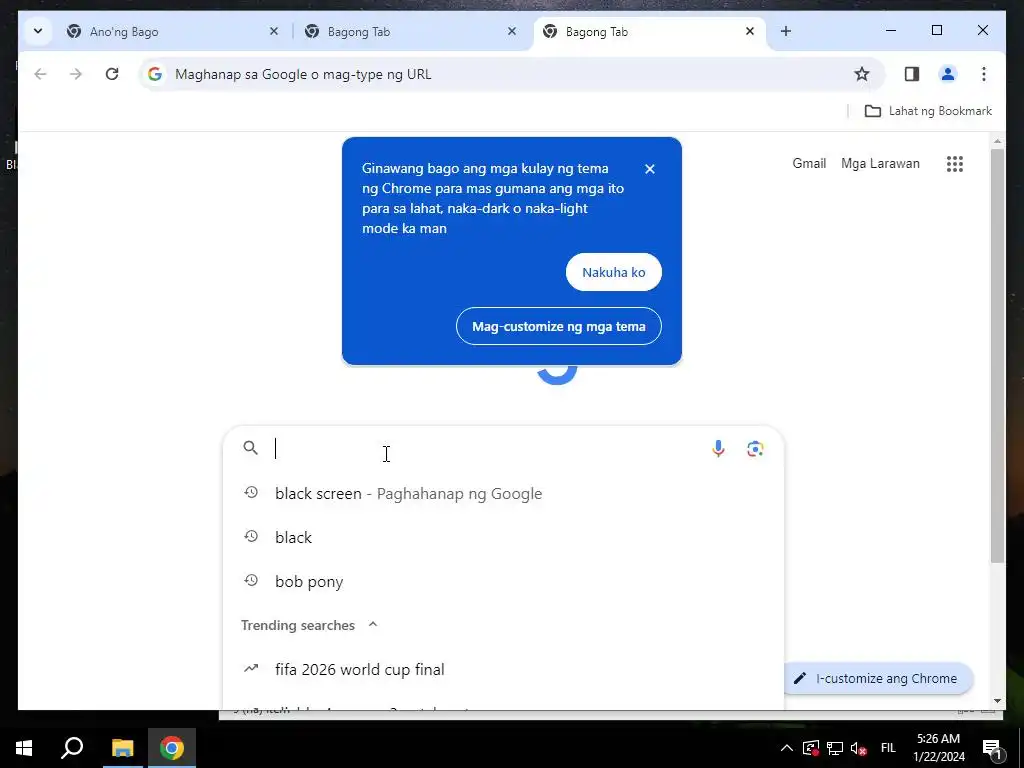
Task: Open the Chrome profile avatar menu
Action: click(x=948, y=74)
